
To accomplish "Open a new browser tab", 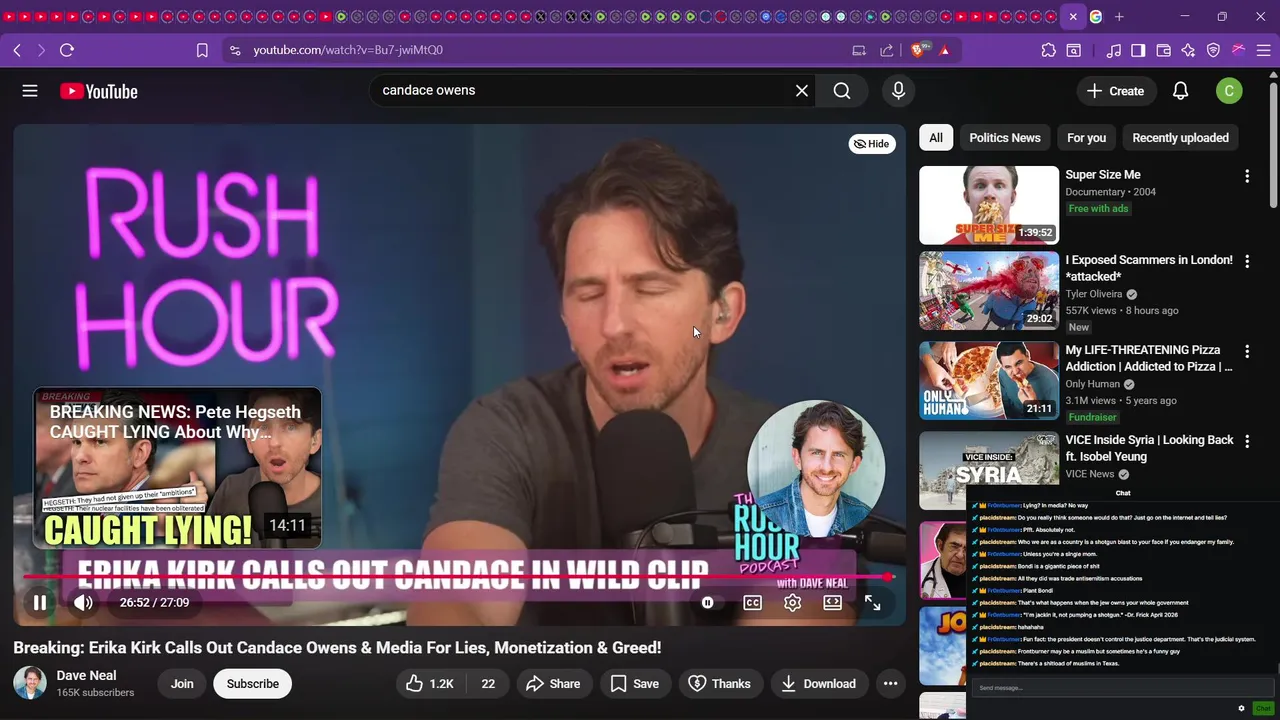I will [x=1119, y=17].
